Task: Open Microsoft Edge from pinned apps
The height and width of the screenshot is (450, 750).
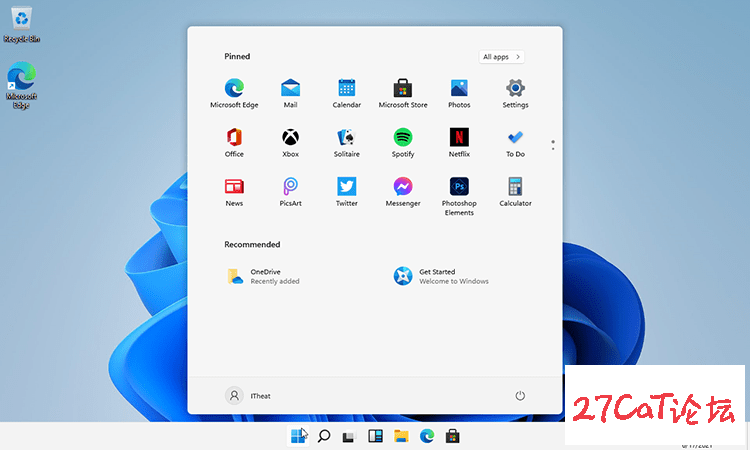Action: [x=234, y=93]
